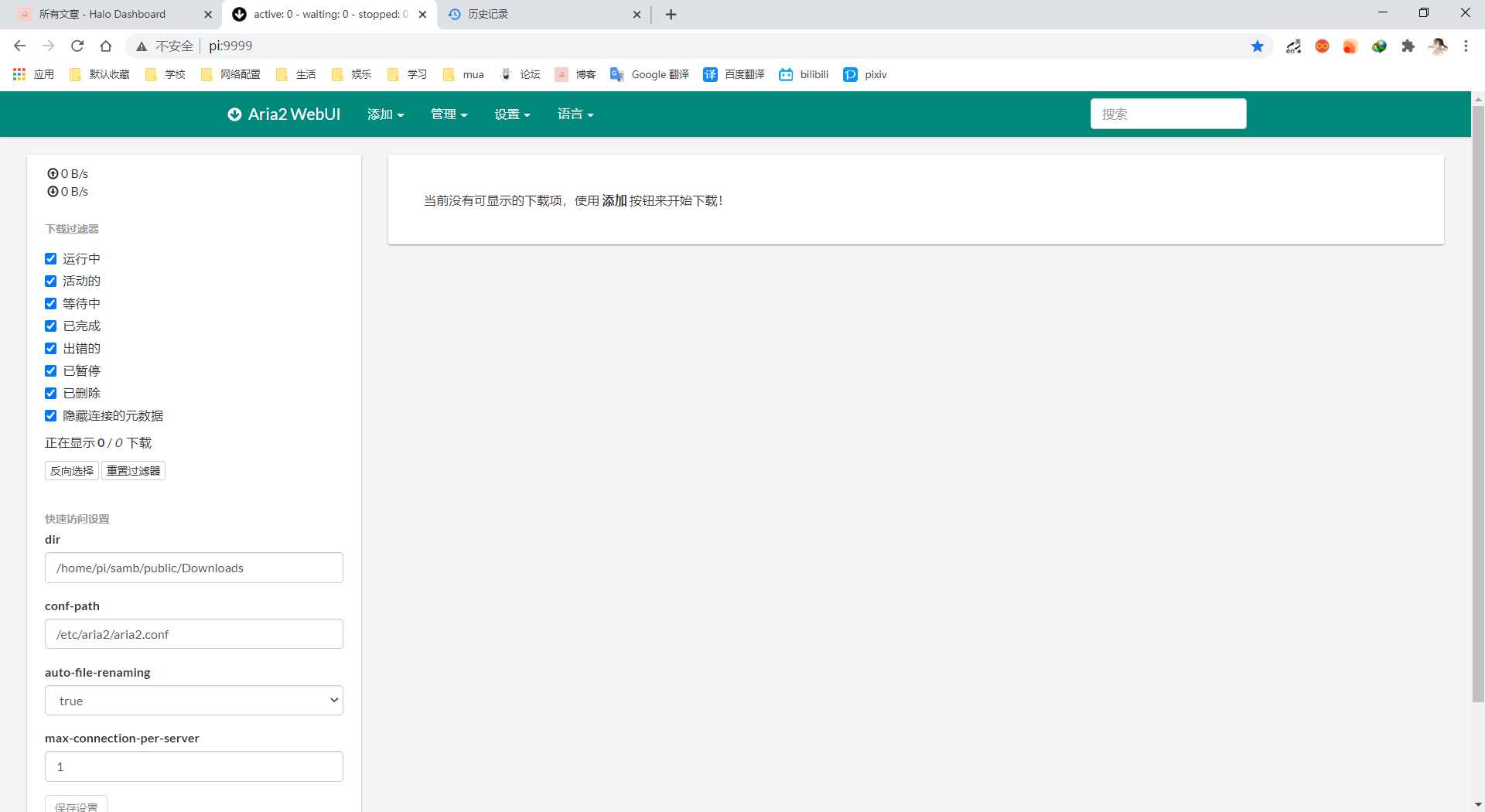Toggle the 已暂停 filter checkbox
The image size is (1485, 812).
coord(50,370)
